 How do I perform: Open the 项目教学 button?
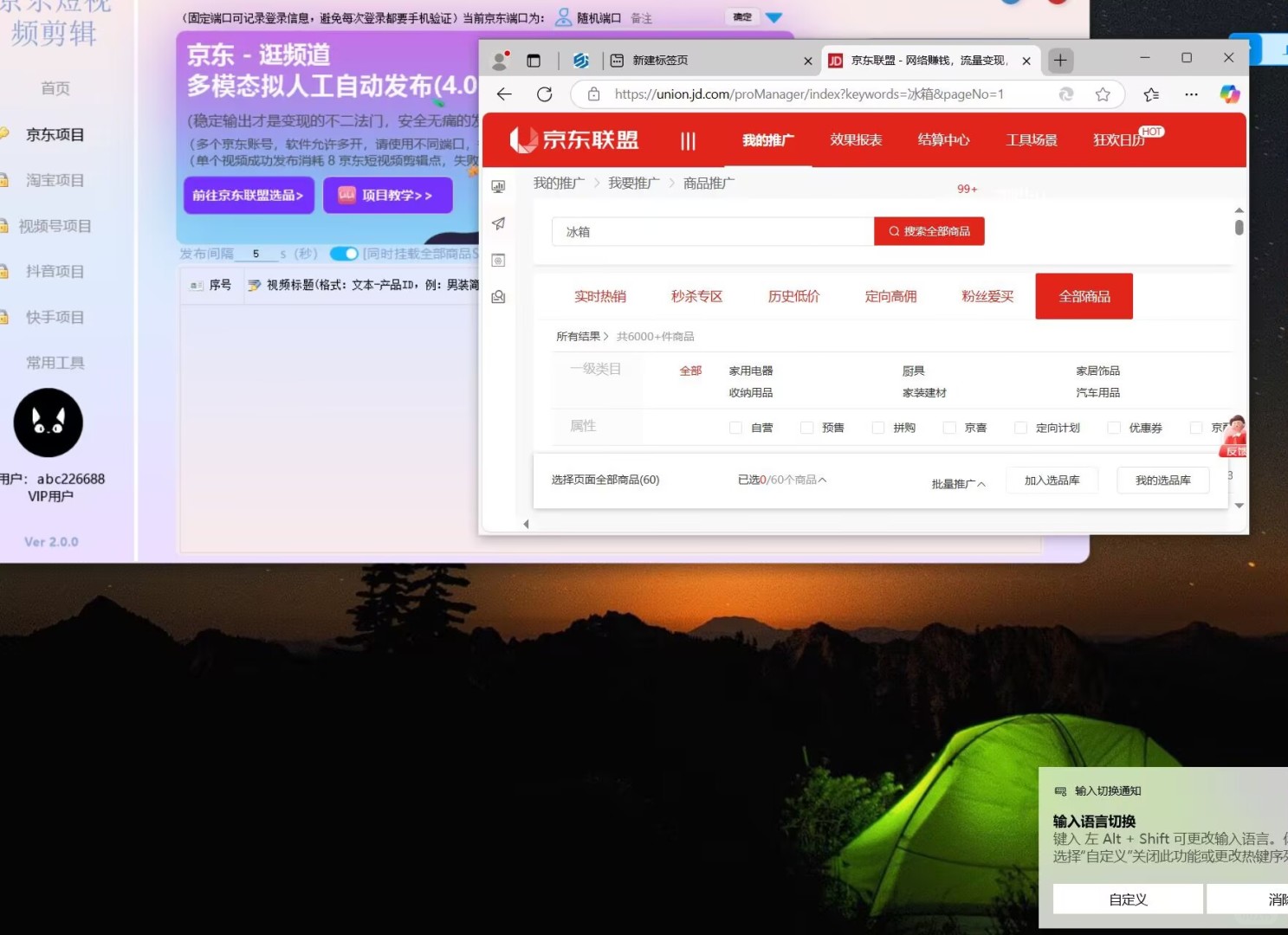click(388, 196)
